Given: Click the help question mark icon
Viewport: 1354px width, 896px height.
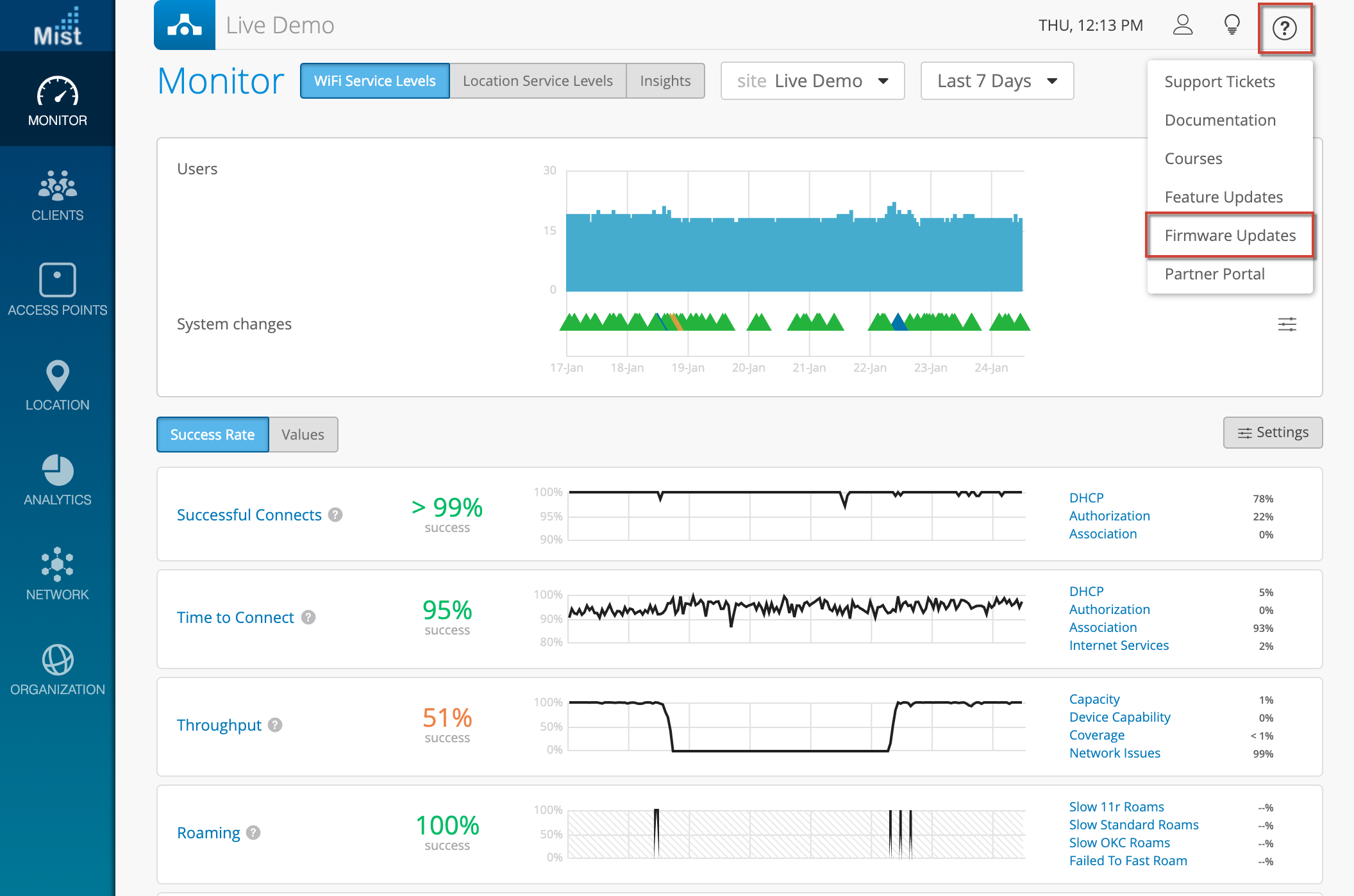Looking at the screenshot, I should (1284, 28).
